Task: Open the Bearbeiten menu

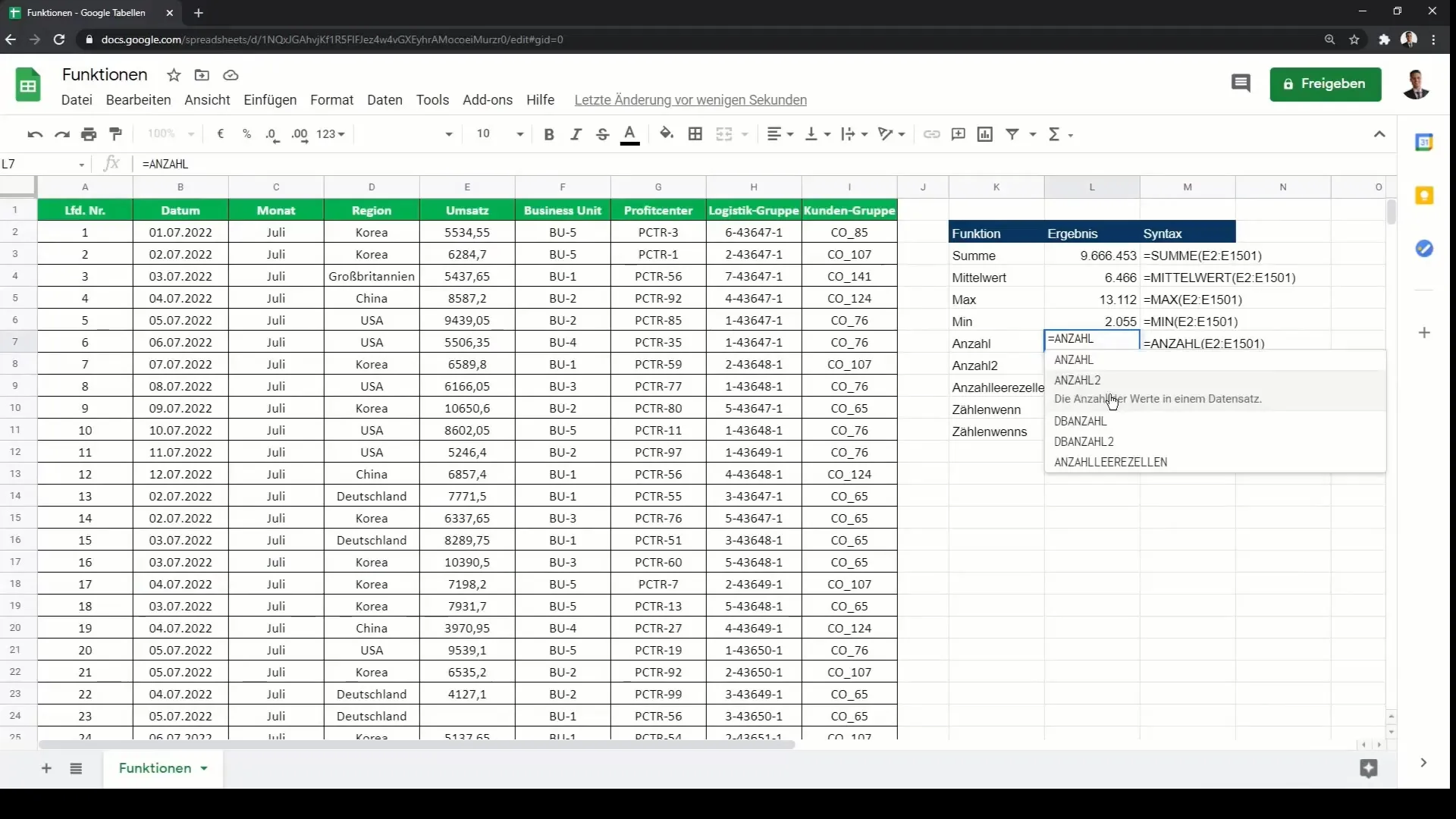Action: pos(138,100)
